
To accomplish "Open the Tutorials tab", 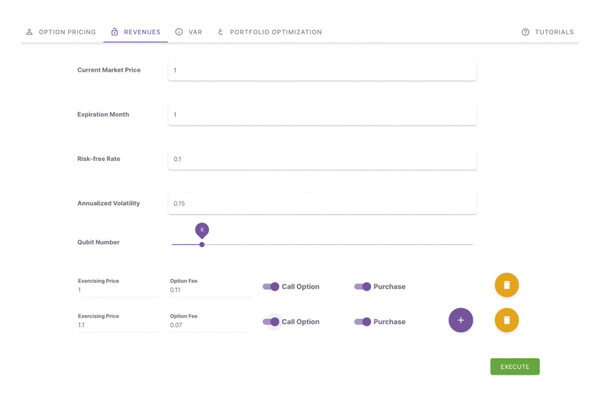I will click(x=548, y=32).
